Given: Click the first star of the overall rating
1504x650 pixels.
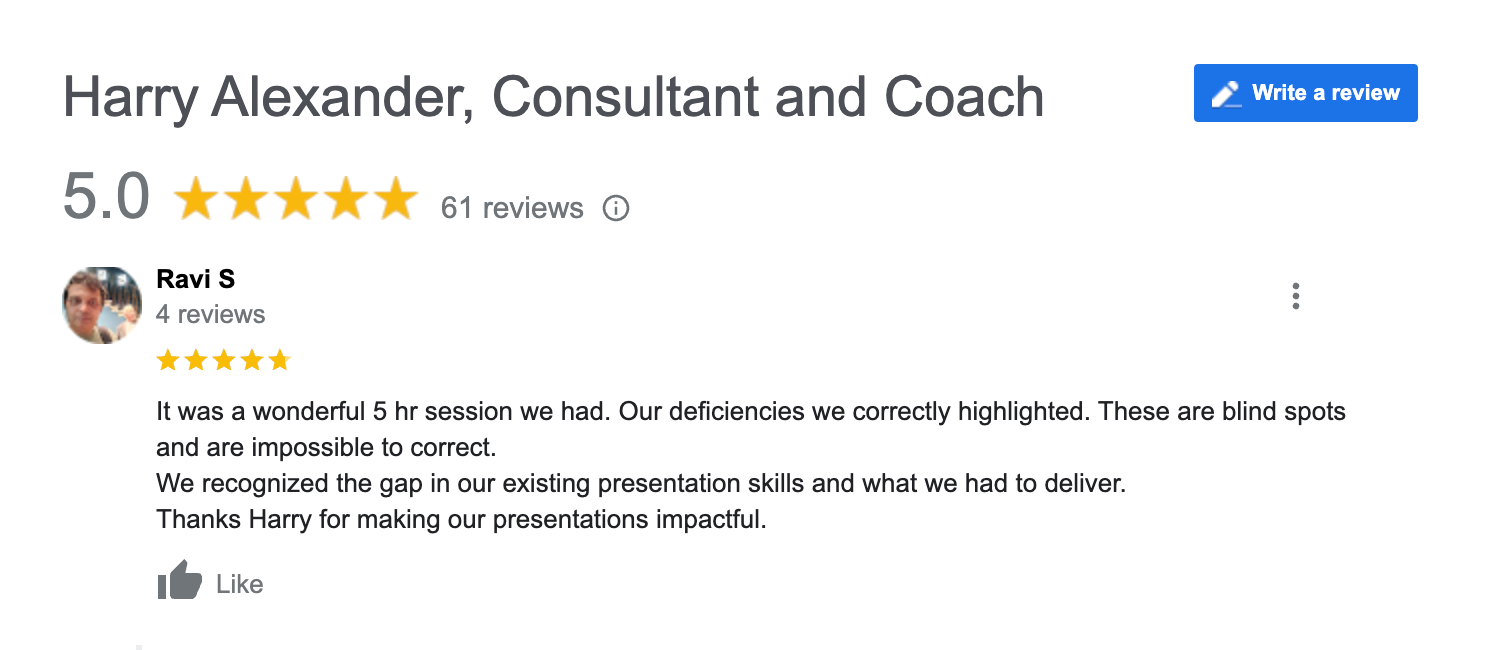Looking at the screenshot, I should pyautogui.click(x=197, y=198).
